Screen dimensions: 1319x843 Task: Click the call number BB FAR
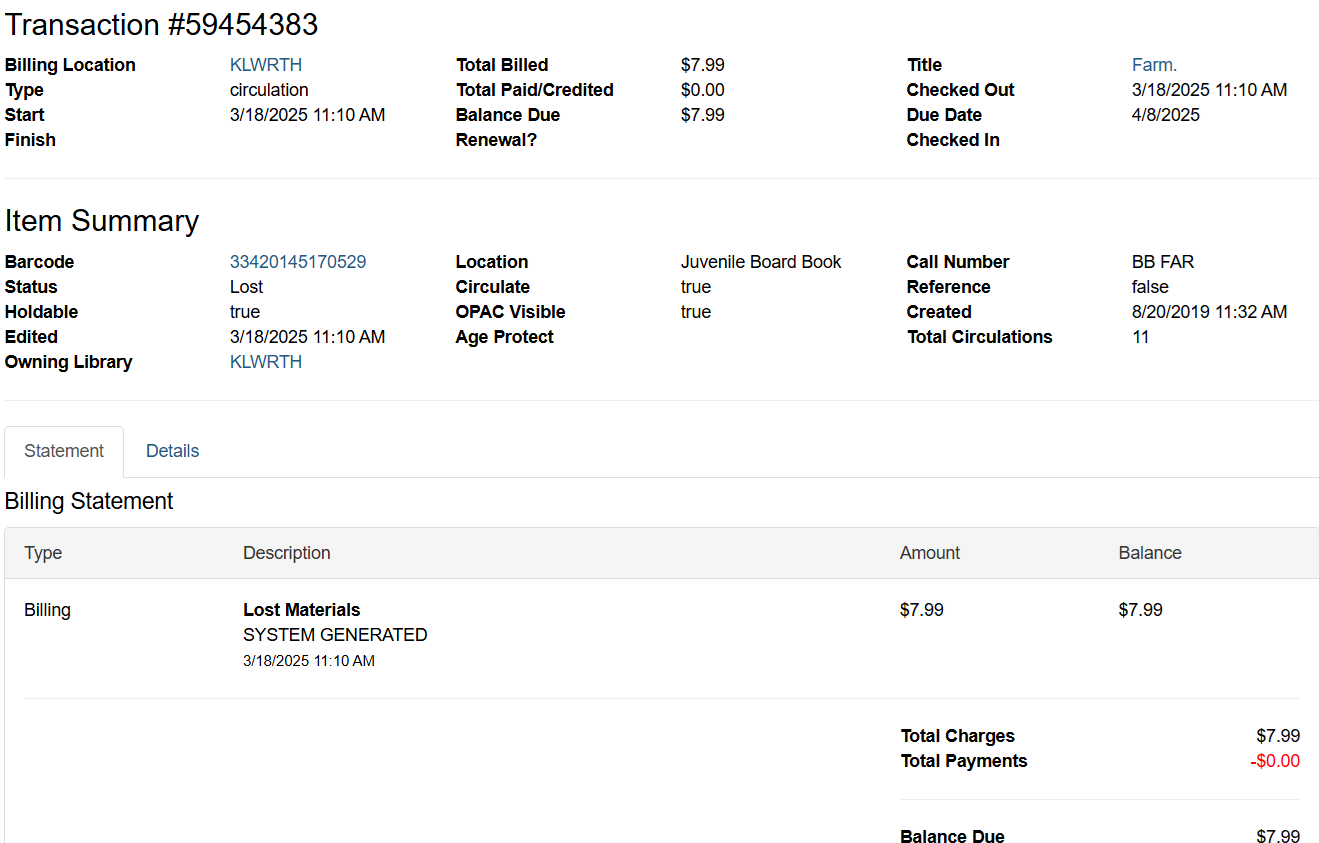pyautogui.click(x=1162, y=262)
